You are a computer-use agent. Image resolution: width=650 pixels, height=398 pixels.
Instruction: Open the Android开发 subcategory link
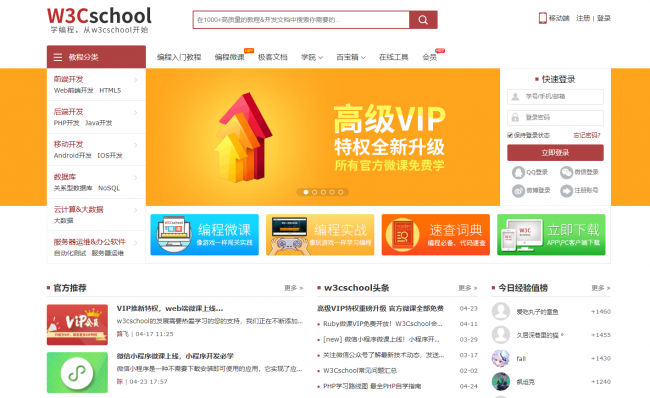point(73,155)
